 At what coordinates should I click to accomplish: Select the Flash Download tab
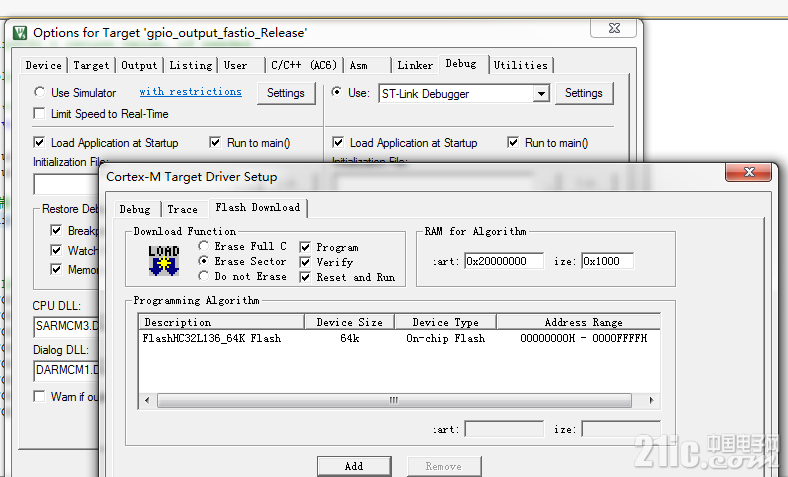click(258, 208)
